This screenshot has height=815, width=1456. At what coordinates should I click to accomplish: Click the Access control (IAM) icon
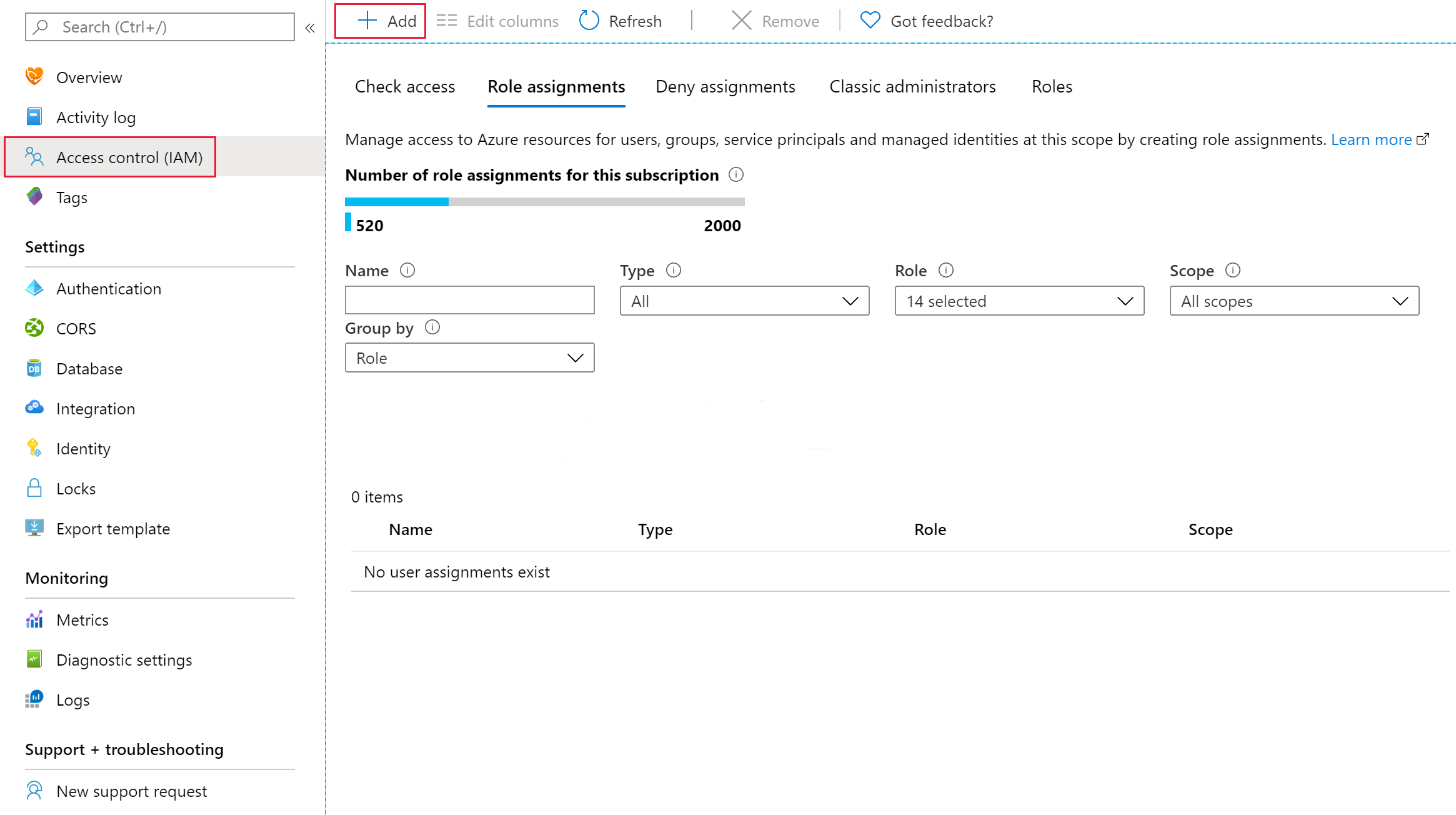35,157
